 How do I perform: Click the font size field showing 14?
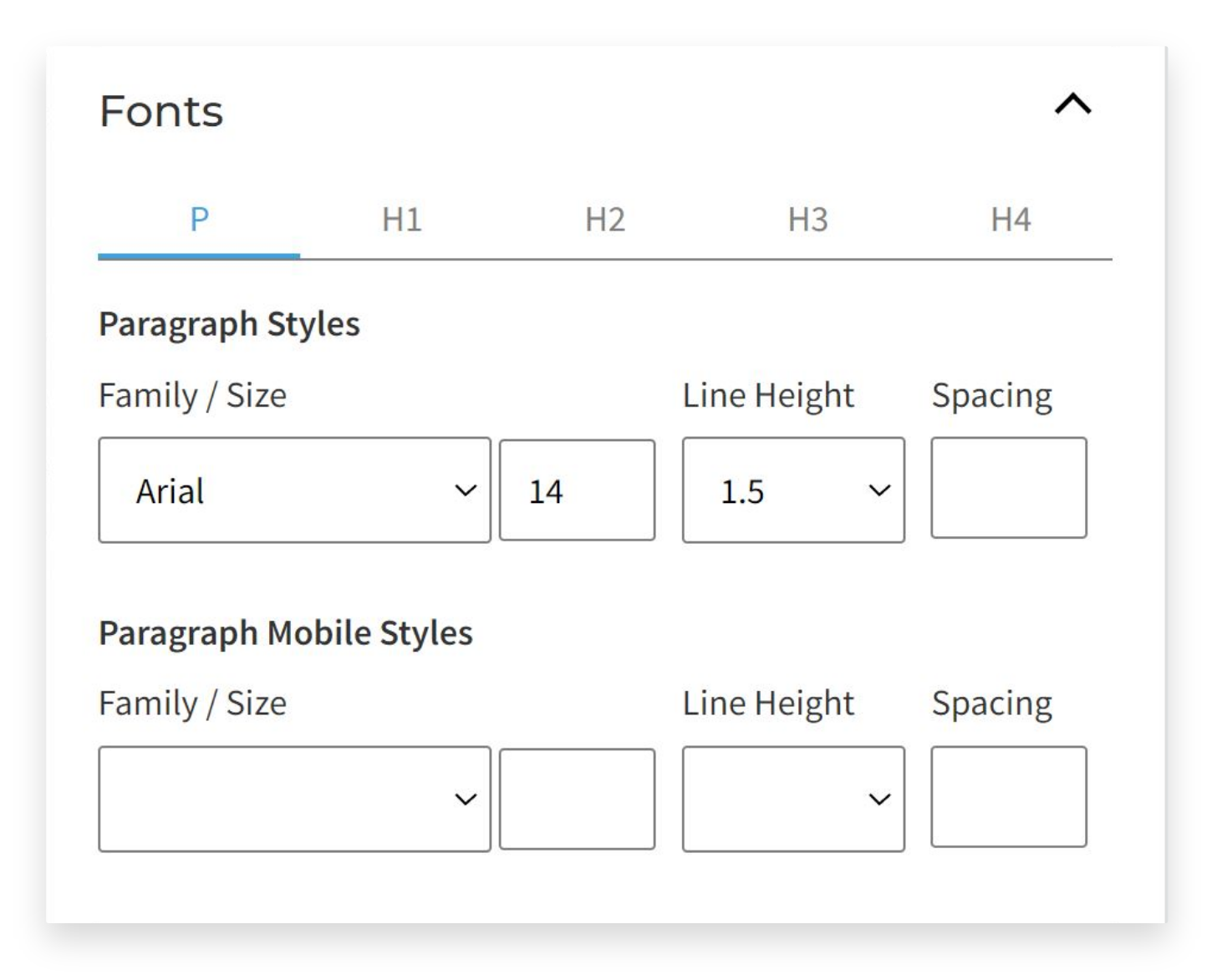[578, 490]
